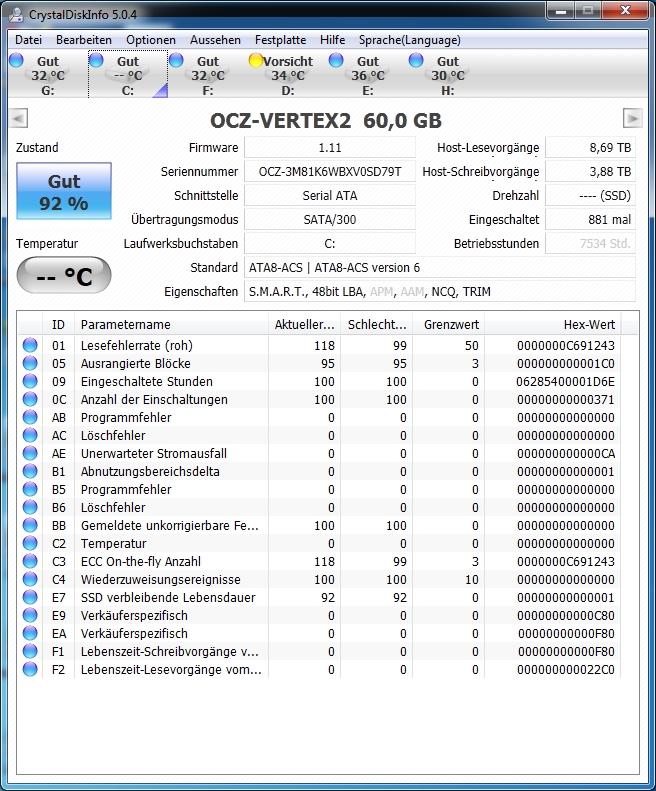
Task: Open the Sprache(Language) menu
Action: 409,40
